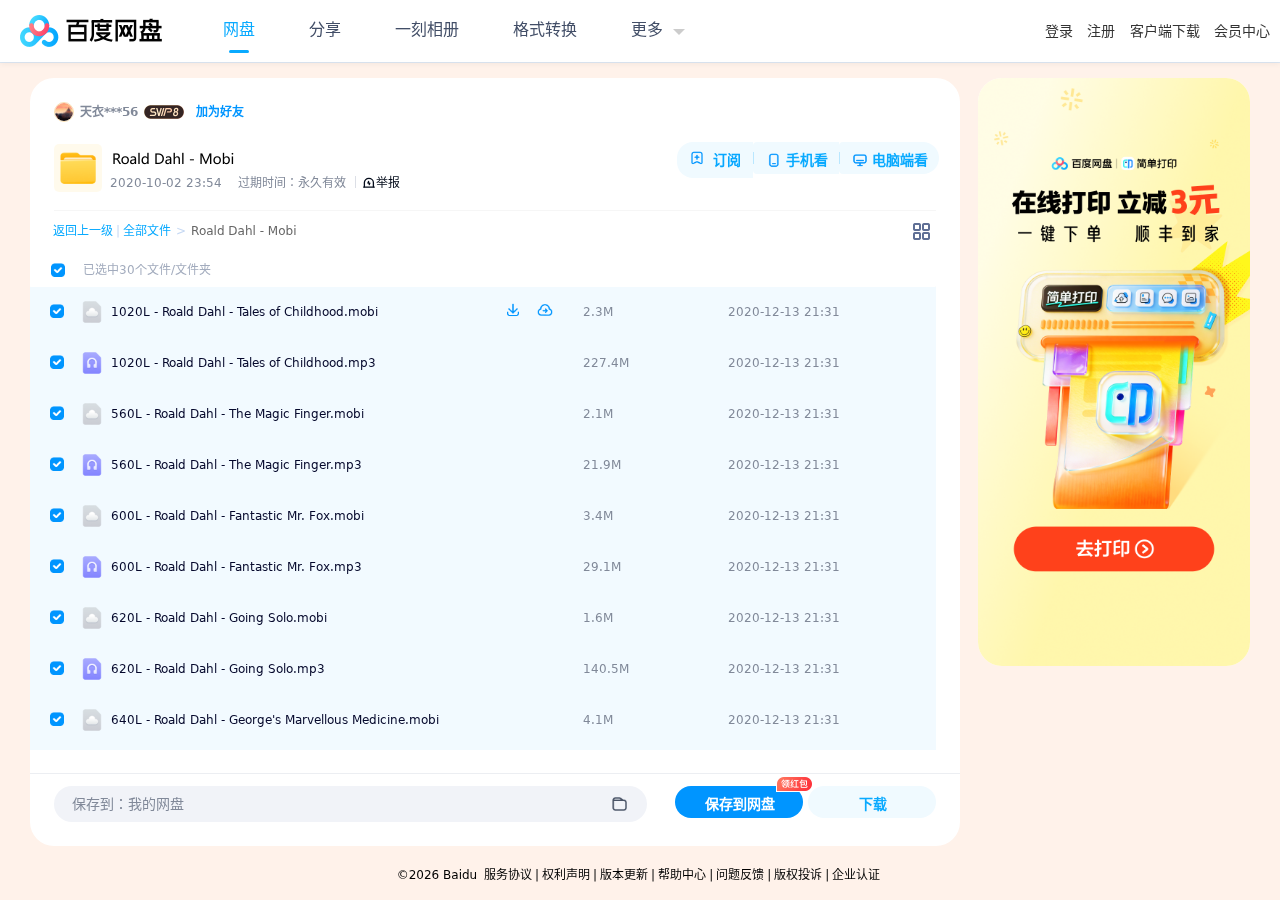The image size is (1280, 900).
Task: Open 问题反馈 footer link
Action: pos(740,875)
